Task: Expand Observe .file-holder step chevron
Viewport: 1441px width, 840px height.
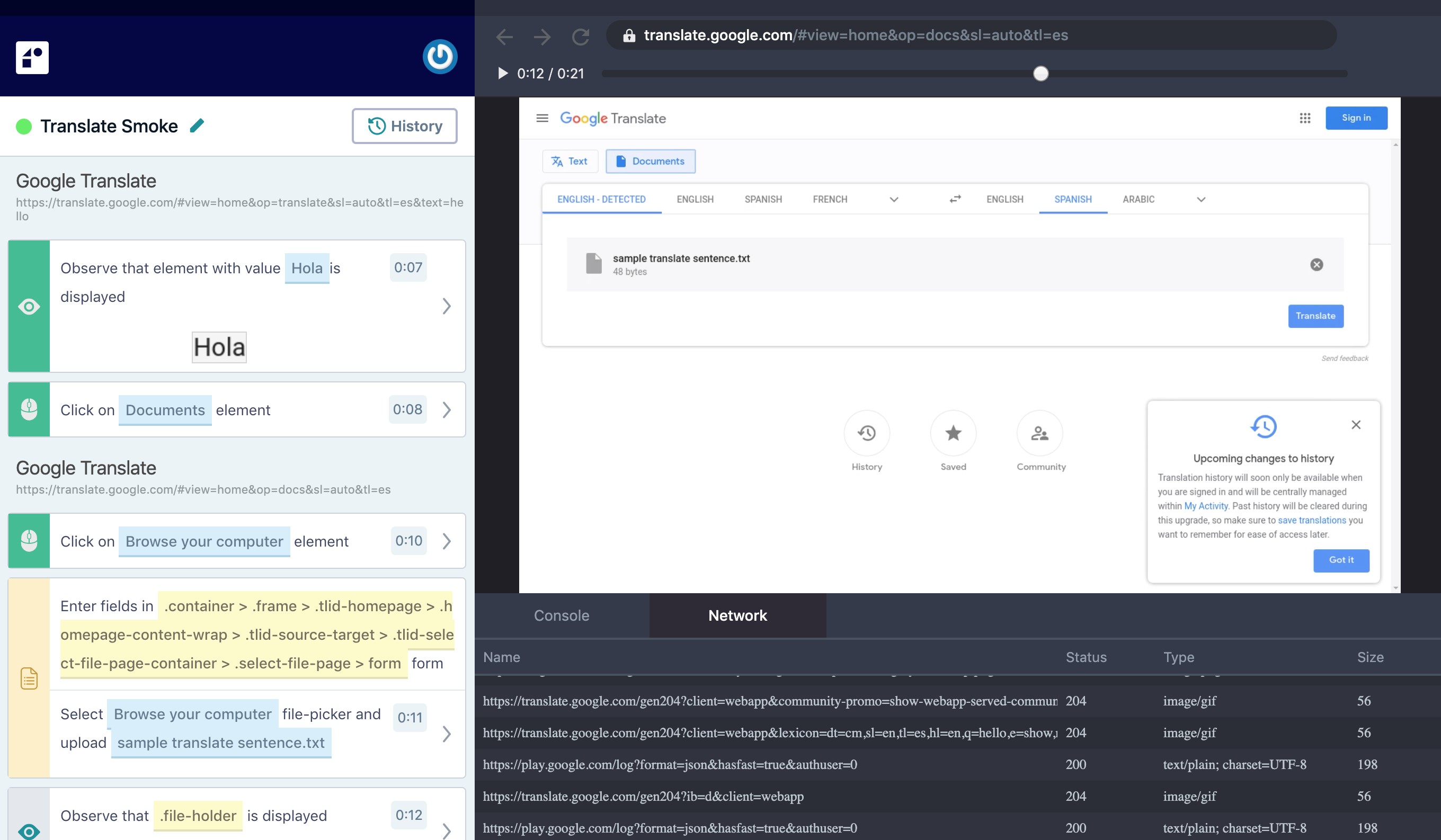Action: point(447,831)
